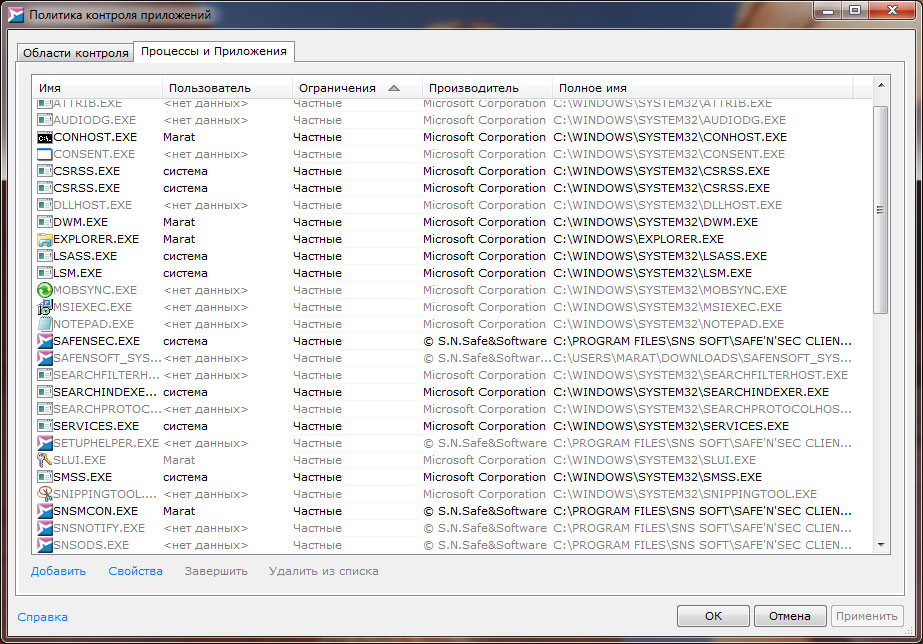Click the CONHOST.EXE console icon
The image size is (923, 644).
pyautogui.click(x=45, y=137)
